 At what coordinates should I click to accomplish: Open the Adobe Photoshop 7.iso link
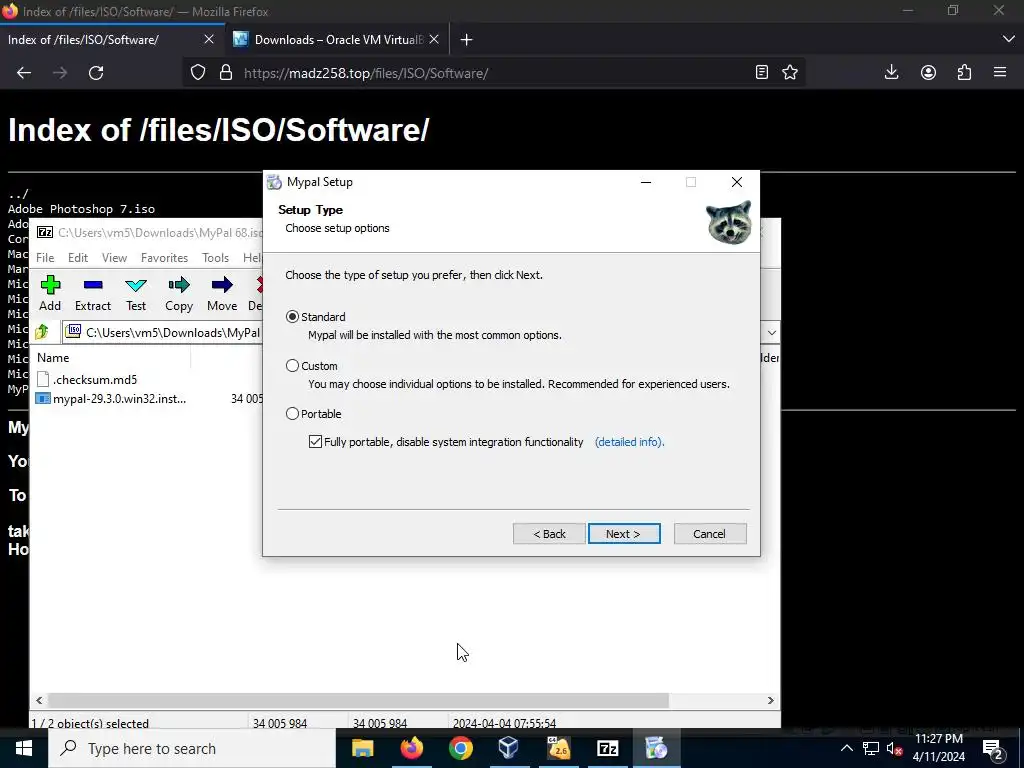82,209
